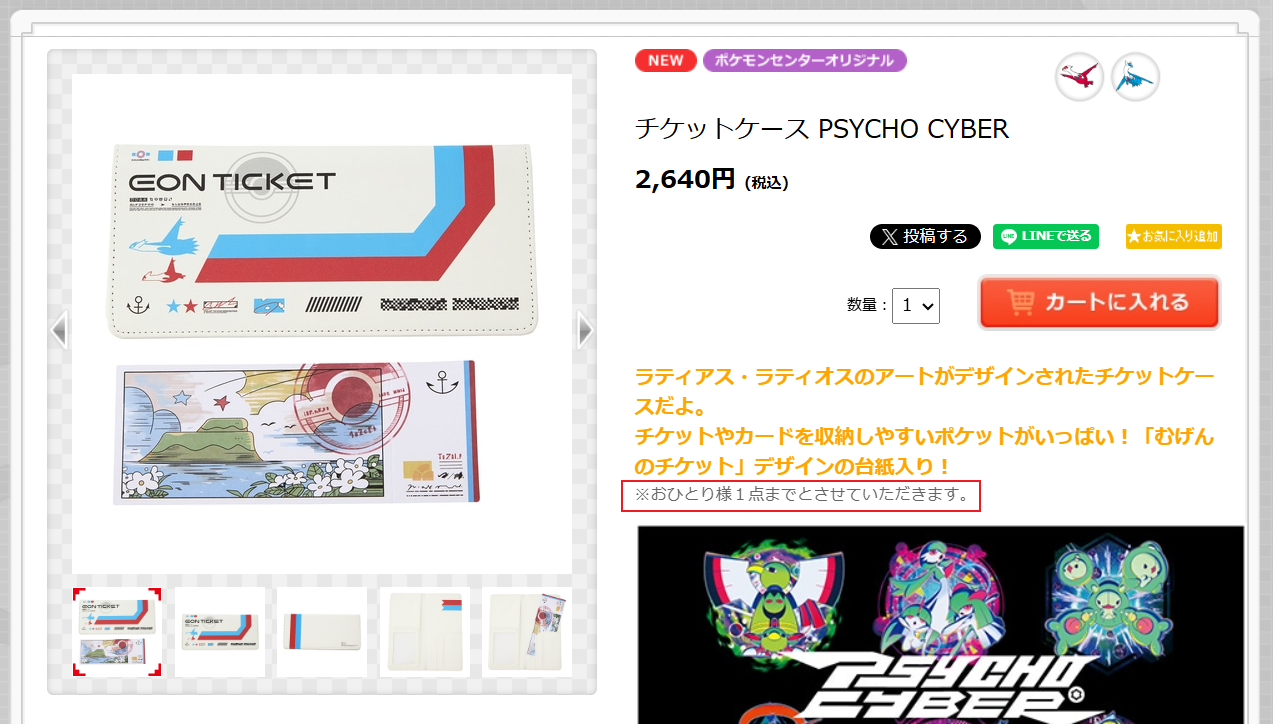Add to favorites with お気に入り追加 star button

1174,237
